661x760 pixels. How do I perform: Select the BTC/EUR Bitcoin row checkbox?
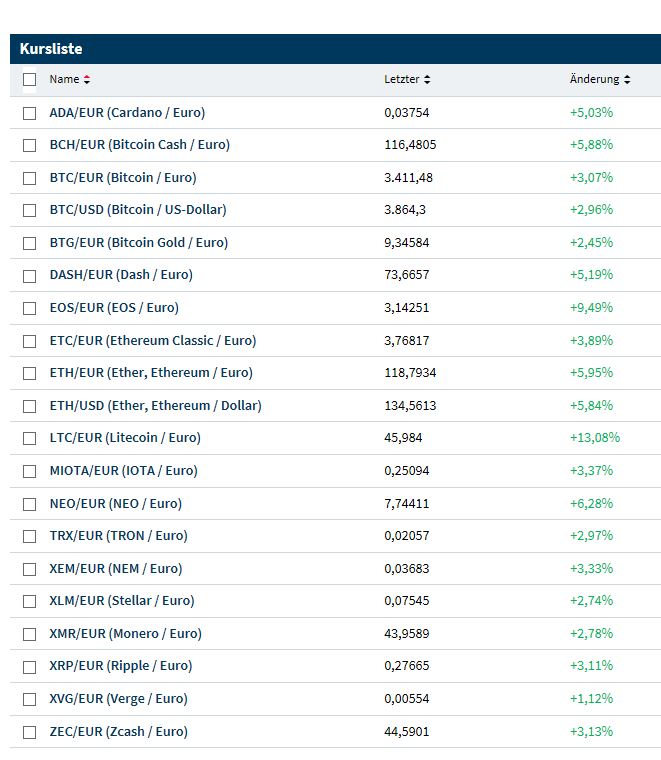coord(29,177)
